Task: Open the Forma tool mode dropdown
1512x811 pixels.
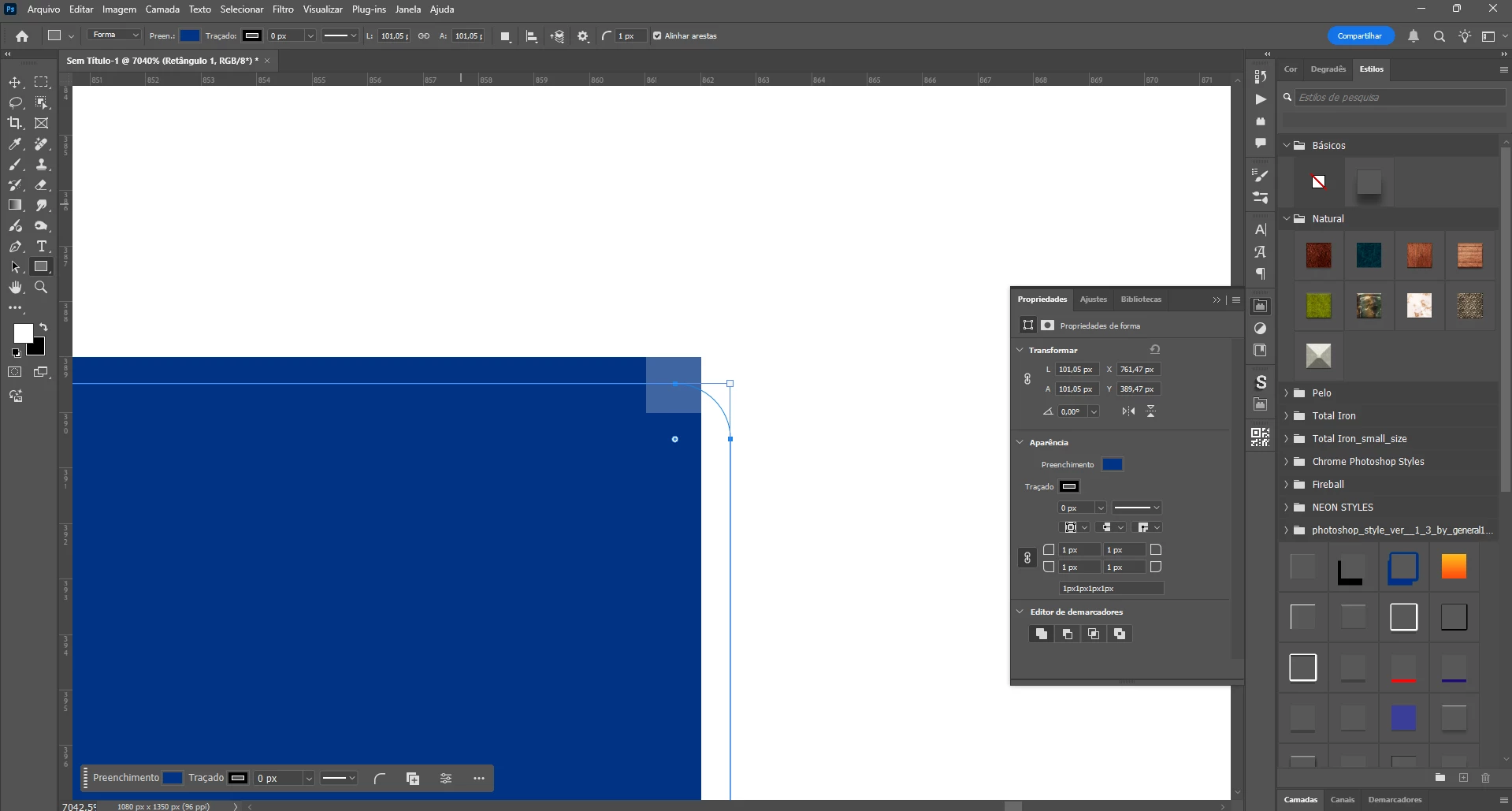Action: tap(115, 35)
